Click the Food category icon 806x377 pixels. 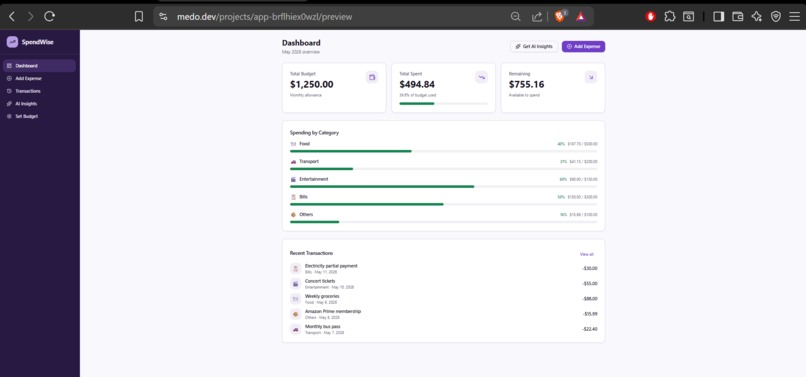pyautogui.click(x=294, y=144)
